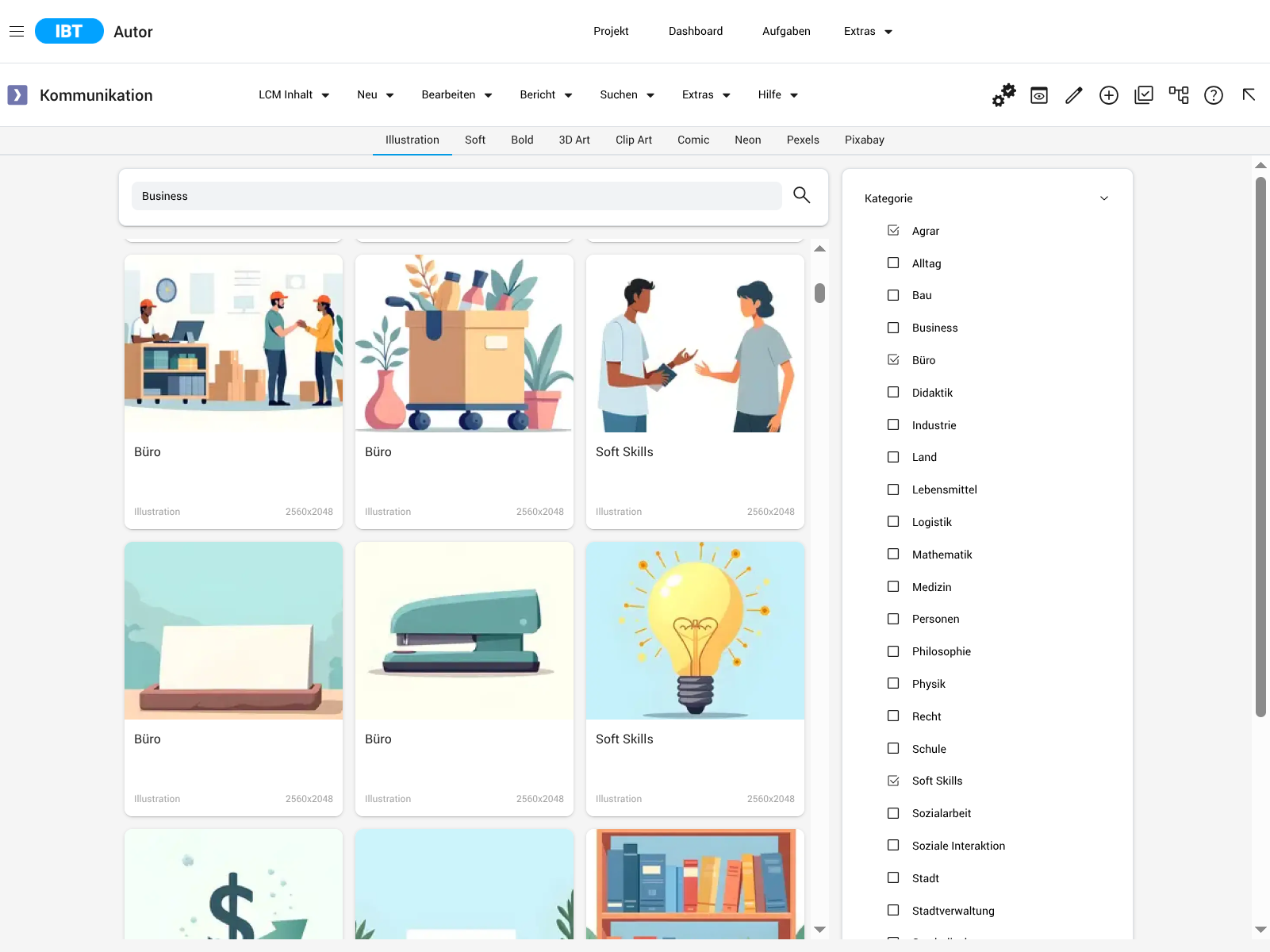Check the Bau category checkbox
This screenshot has height=952, width=1270.
click(x=893, y=295)
